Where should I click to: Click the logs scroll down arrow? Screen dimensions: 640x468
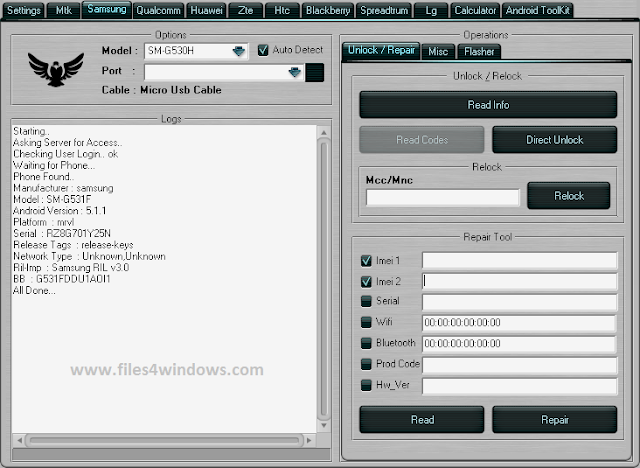coord(324,425)
